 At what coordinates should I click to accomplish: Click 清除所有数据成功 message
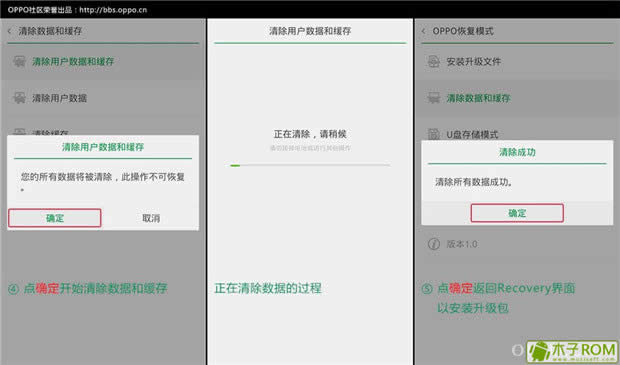pyautogui.click(x=474, y=182)
